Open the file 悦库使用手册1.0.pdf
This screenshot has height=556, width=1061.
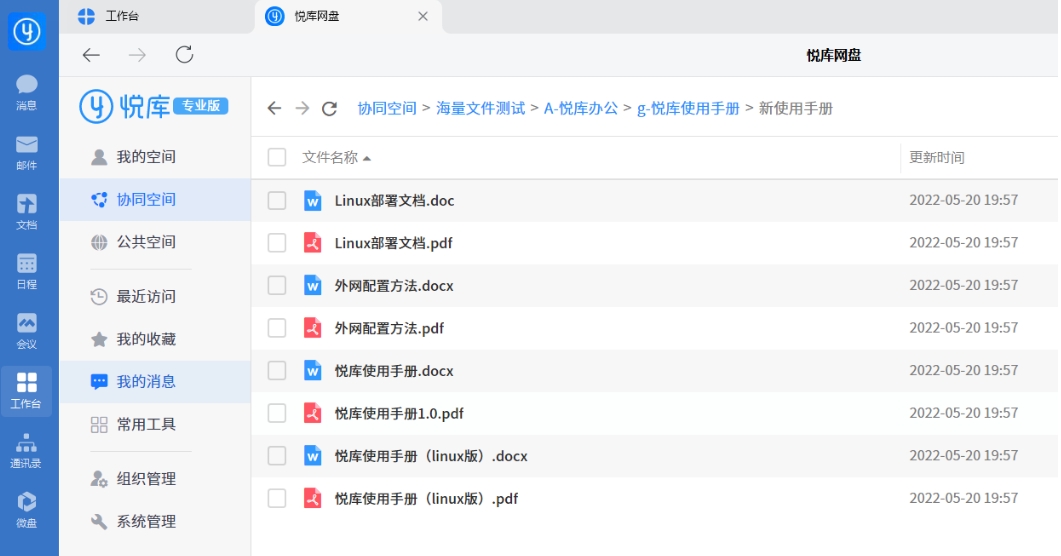(399, 413)
